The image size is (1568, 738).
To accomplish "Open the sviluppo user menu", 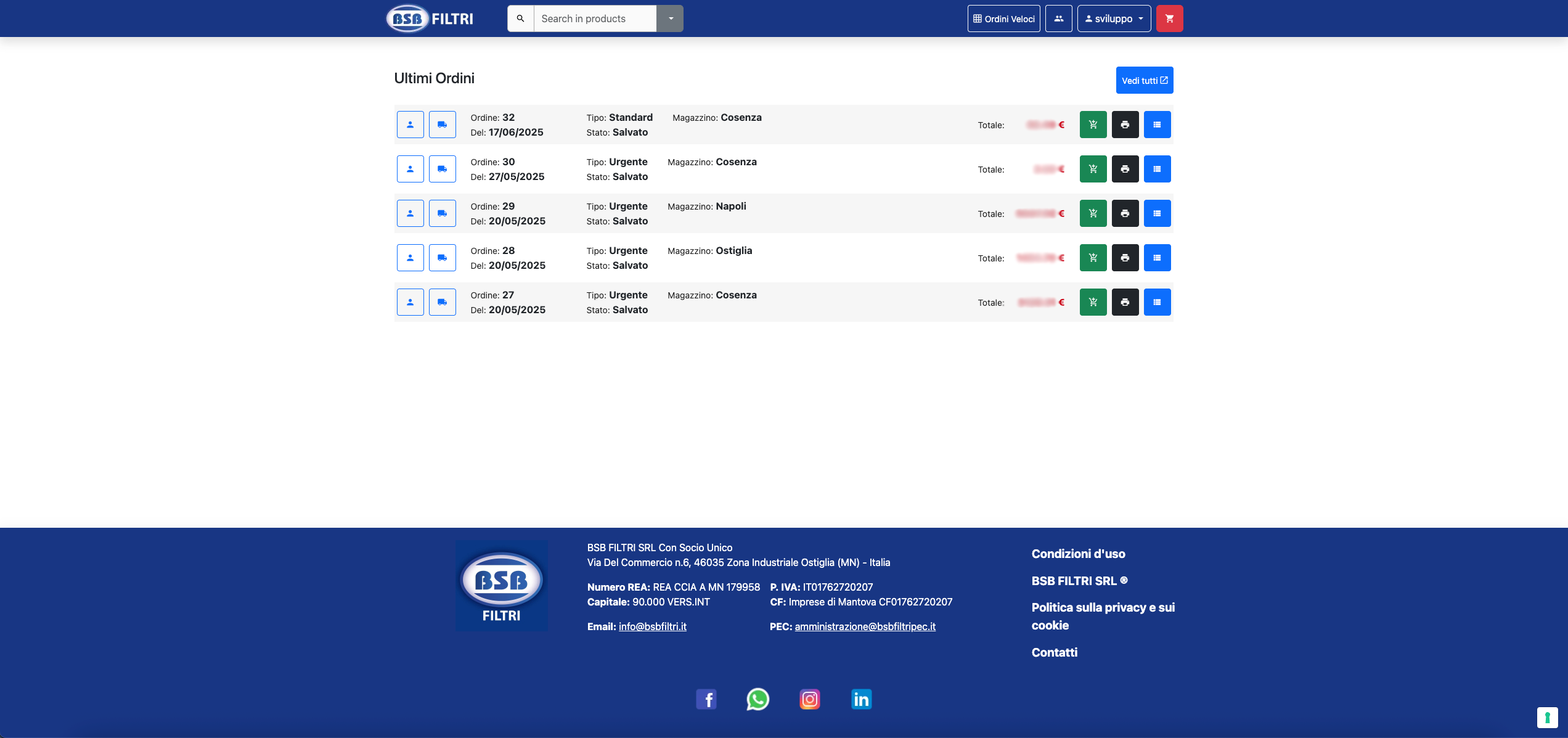I will (x=1114, y=18).
